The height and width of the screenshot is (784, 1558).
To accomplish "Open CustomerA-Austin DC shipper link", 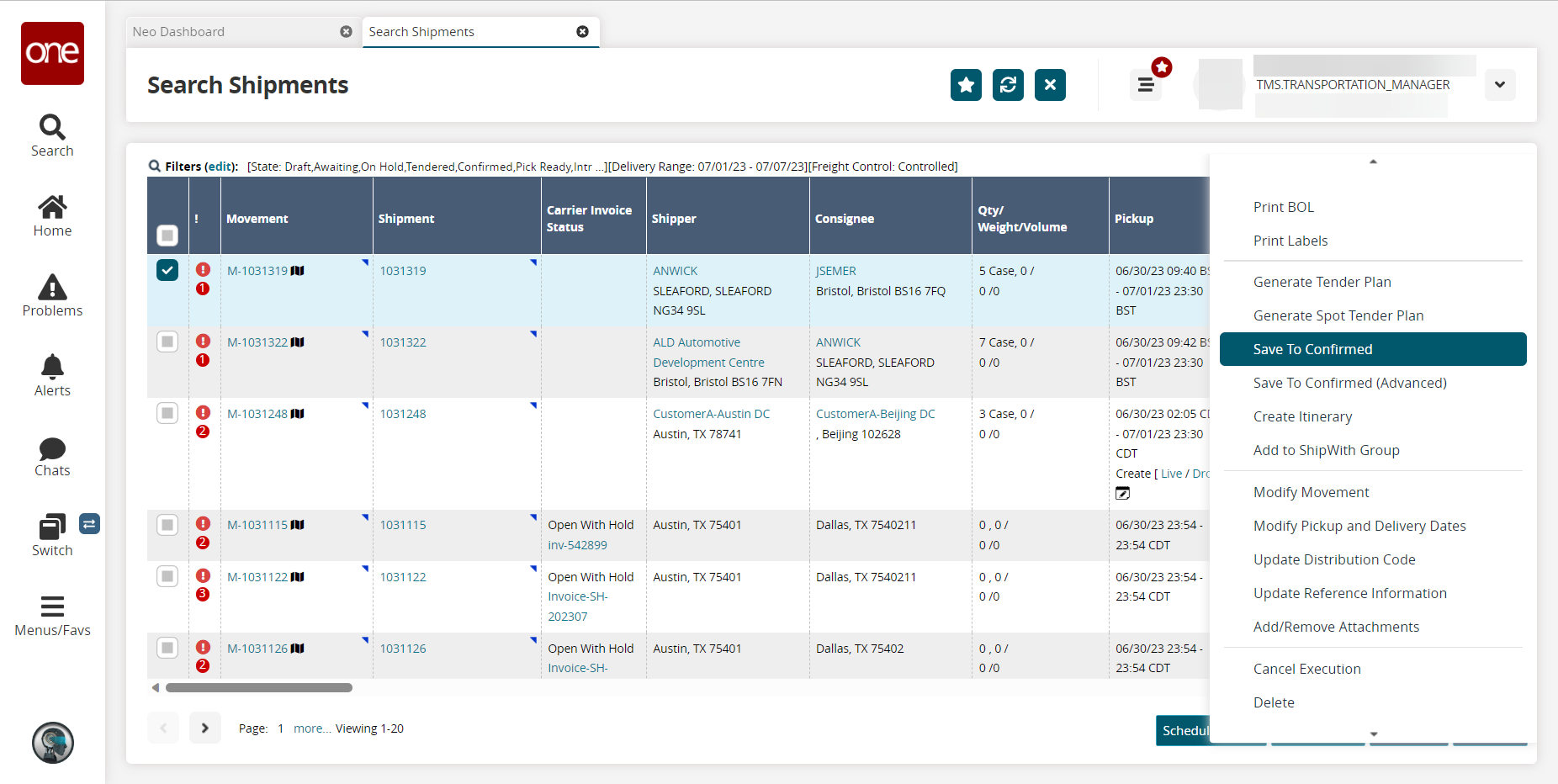I will (x=712, y=414).
